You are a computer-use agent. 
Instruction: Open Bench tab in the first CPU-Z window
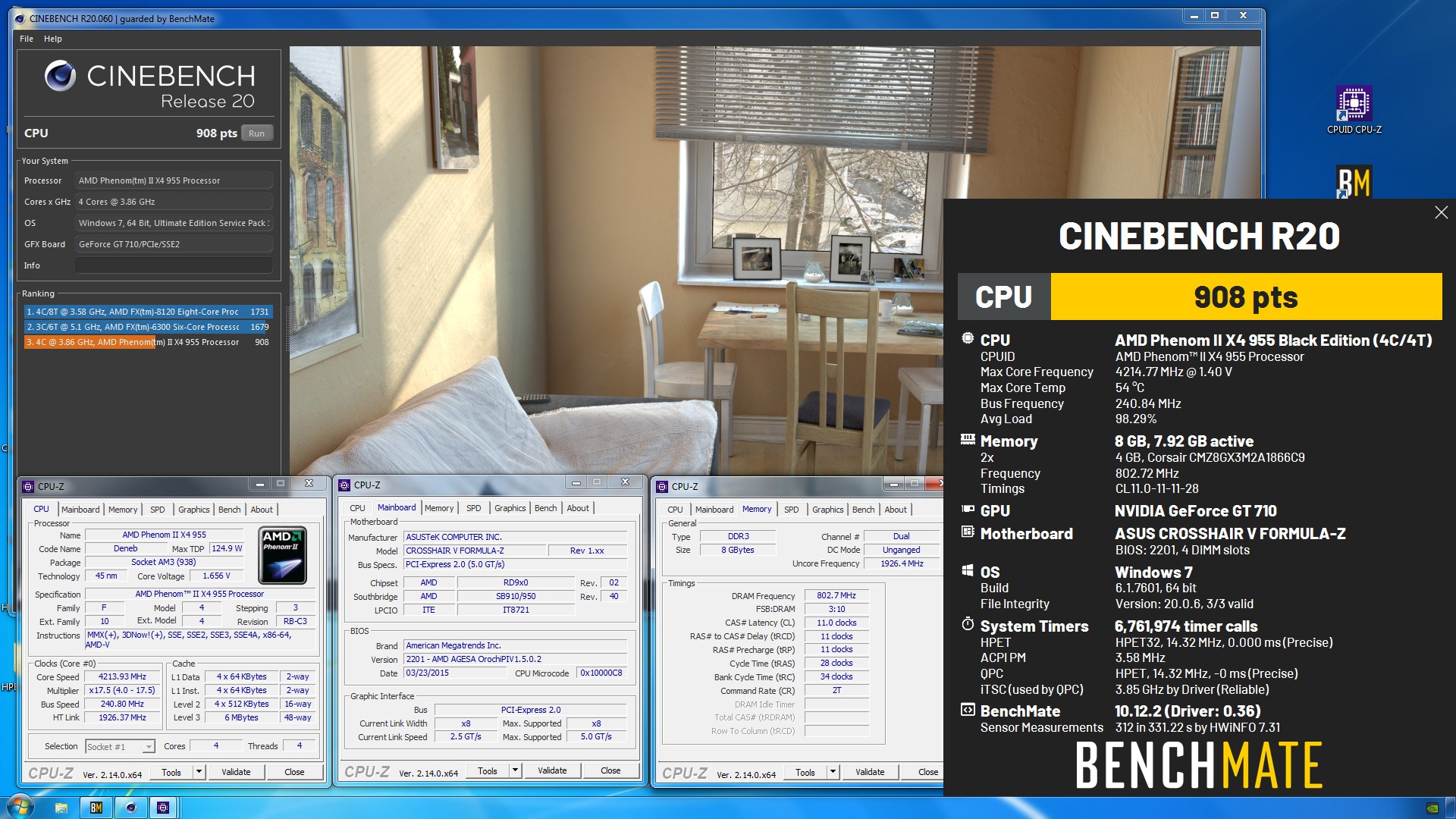point(229,510)
